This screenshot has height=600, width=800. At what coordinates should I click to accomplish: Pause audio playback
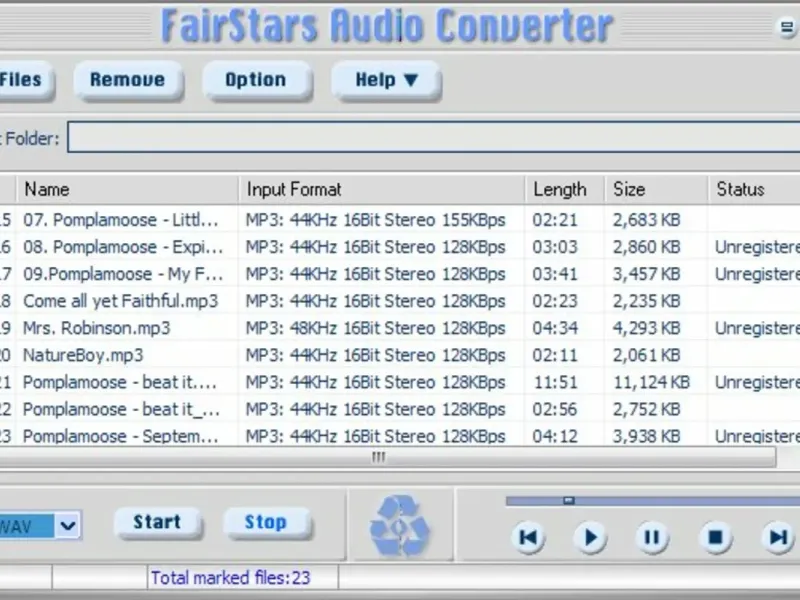653,537
